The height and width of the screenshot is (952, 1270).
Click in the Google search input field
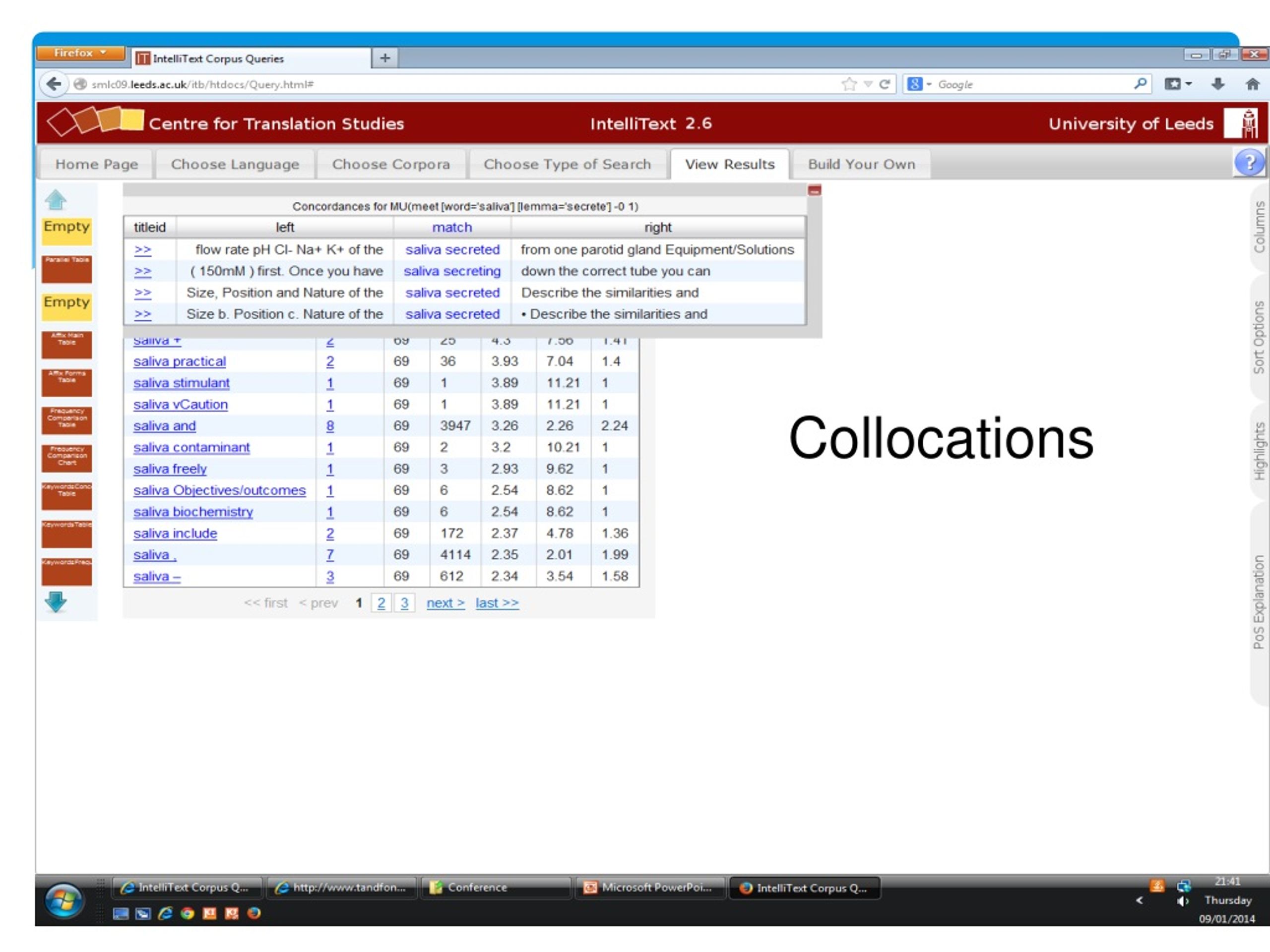point(1033,84)
